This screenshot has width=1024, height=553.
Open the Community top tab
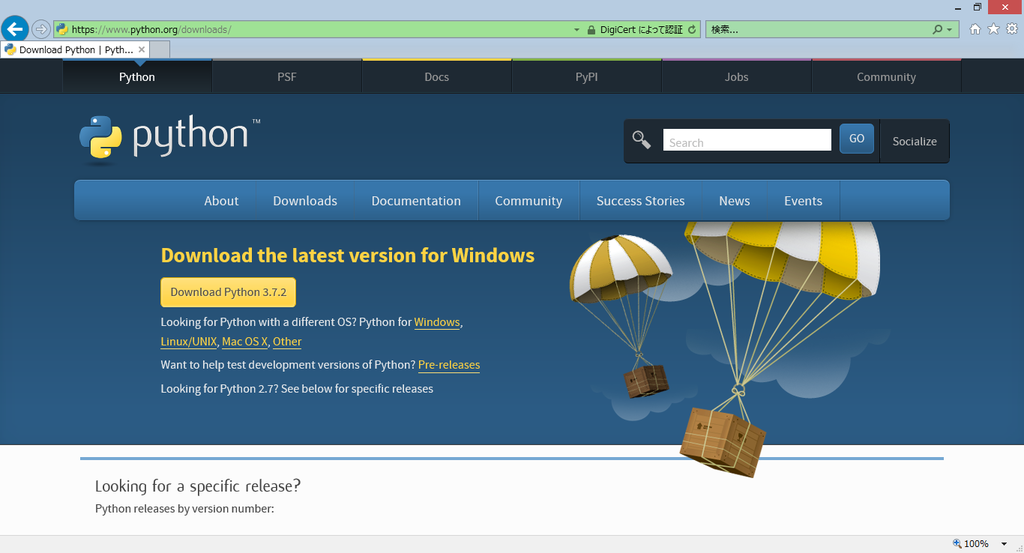886,77
